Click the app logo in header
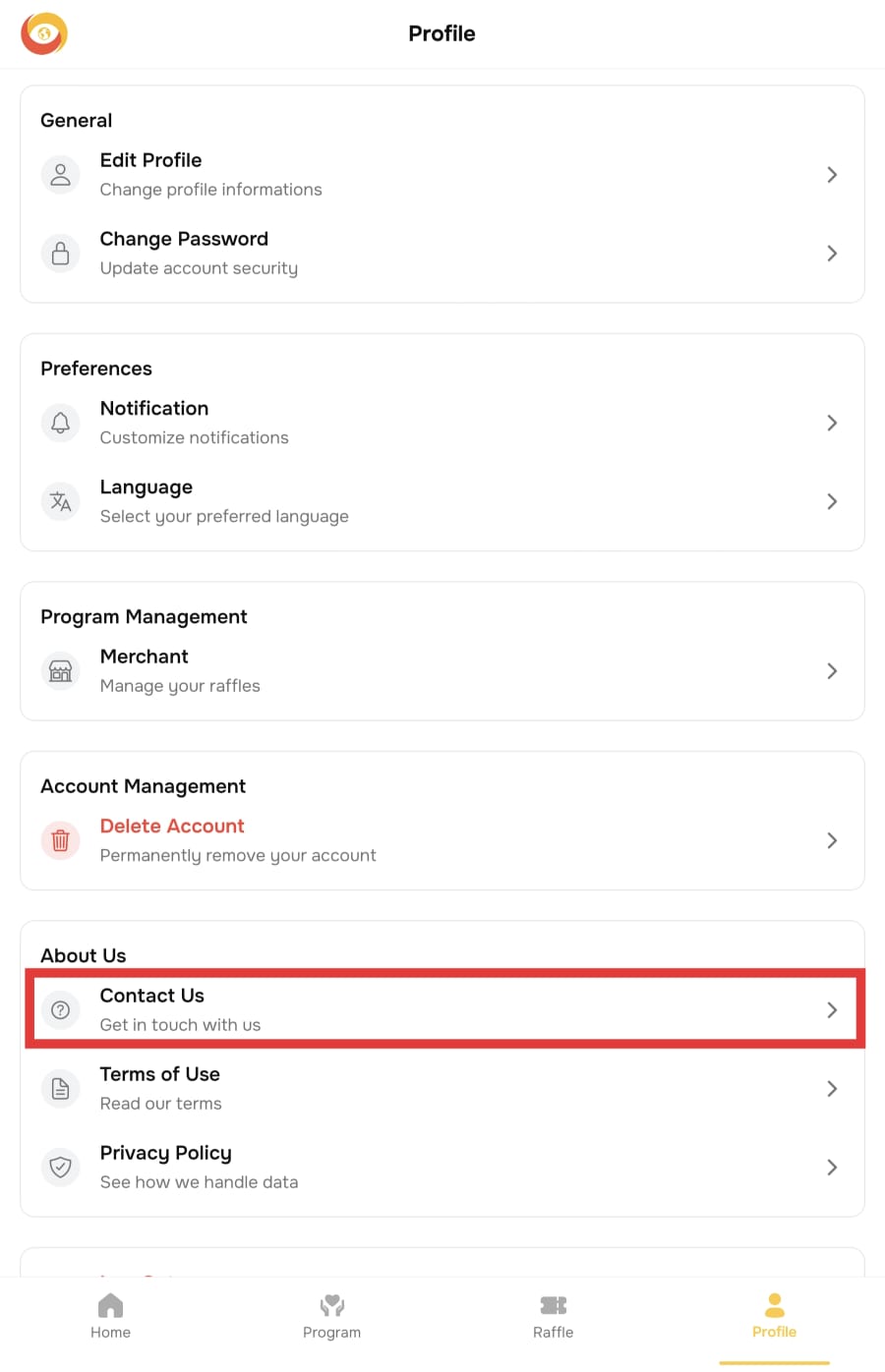Screen dimensions: 885x1372 [44, 33]
